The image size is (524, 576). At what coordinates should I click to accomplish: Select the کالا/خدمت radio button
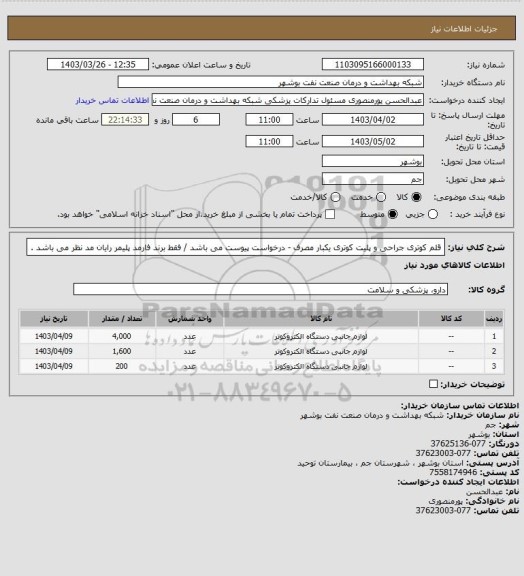tap(335, 197)
